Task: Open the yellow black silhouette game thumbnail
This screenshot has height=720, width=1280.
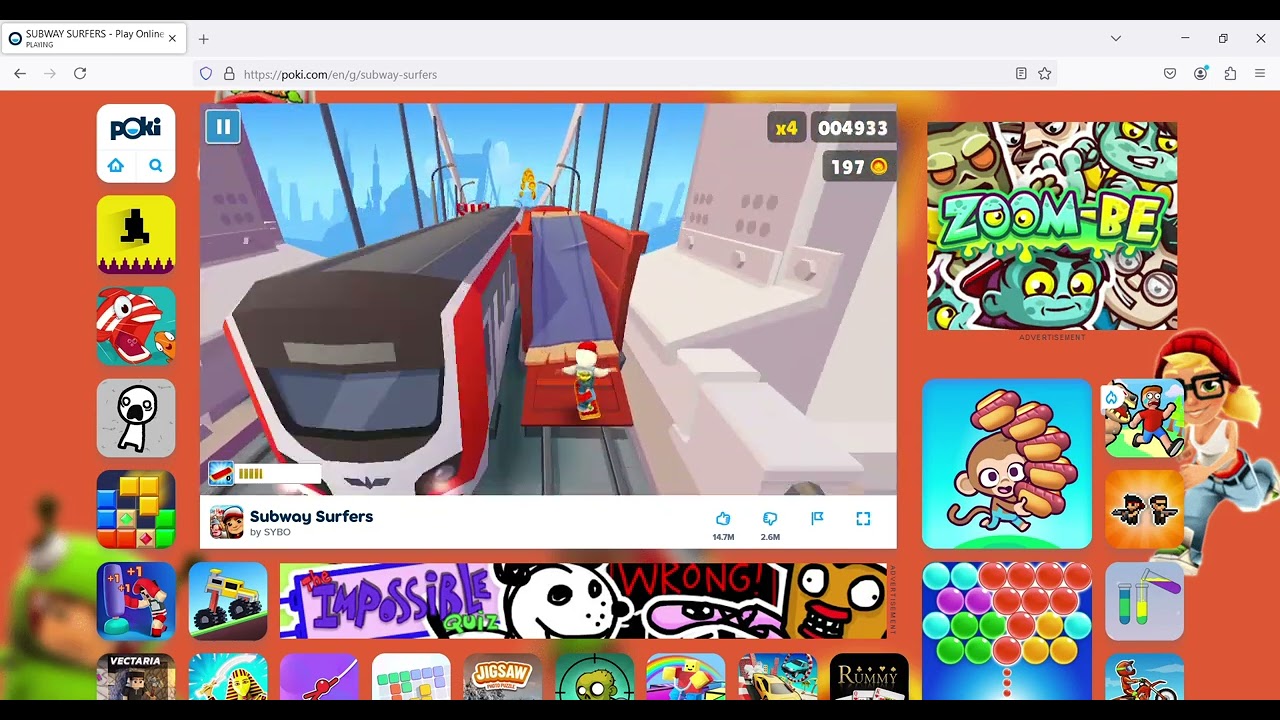Action: [136, 234]
